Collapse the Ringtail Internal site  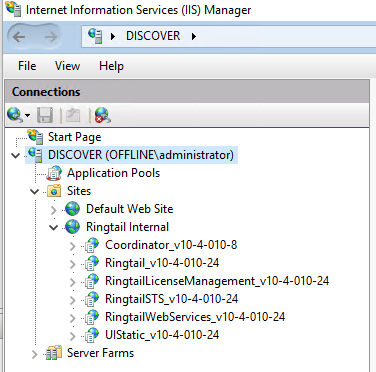[54, 227]
